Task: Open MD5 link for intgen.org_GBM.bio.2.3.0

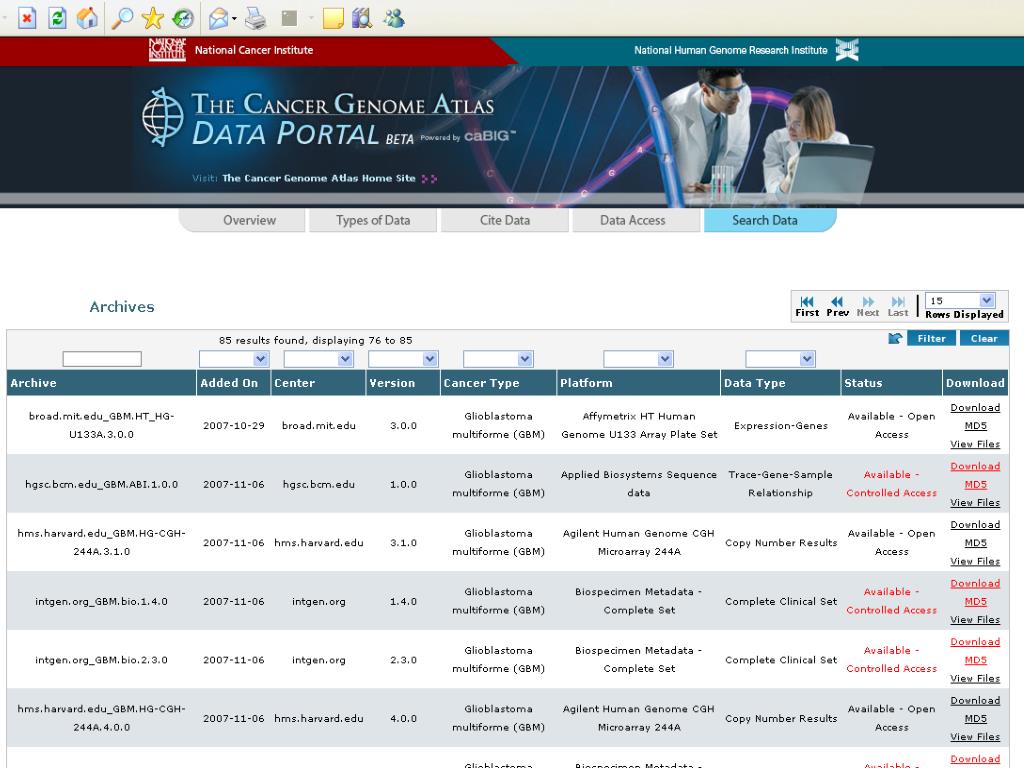Action: [976, 660]
